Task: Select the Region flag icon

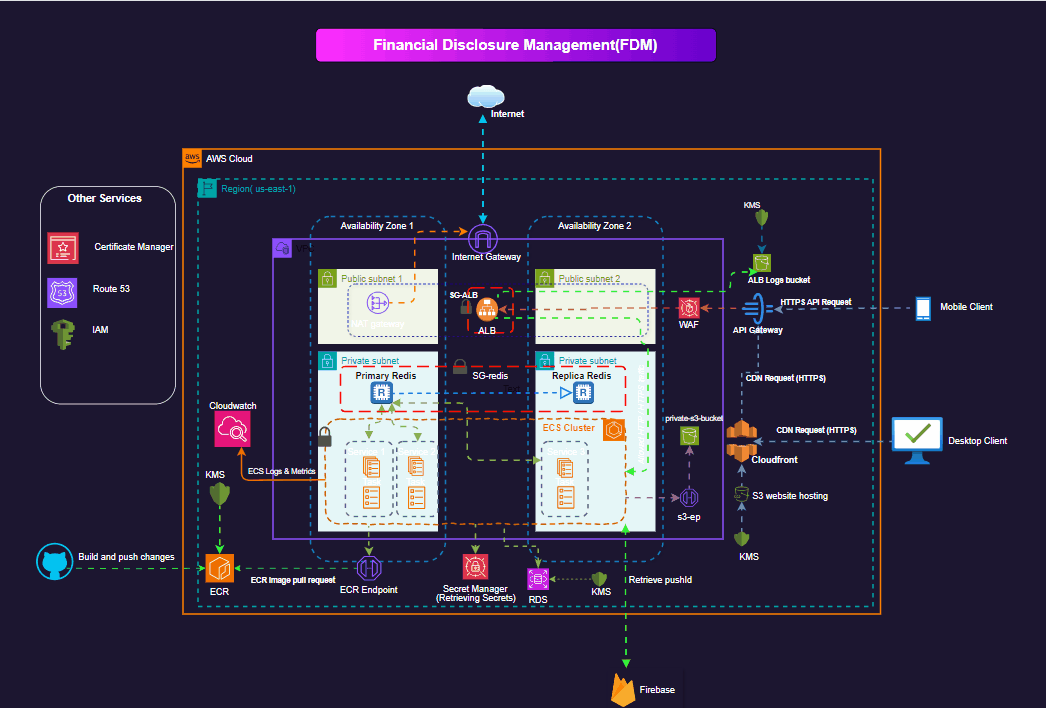Action: [207, 188]
